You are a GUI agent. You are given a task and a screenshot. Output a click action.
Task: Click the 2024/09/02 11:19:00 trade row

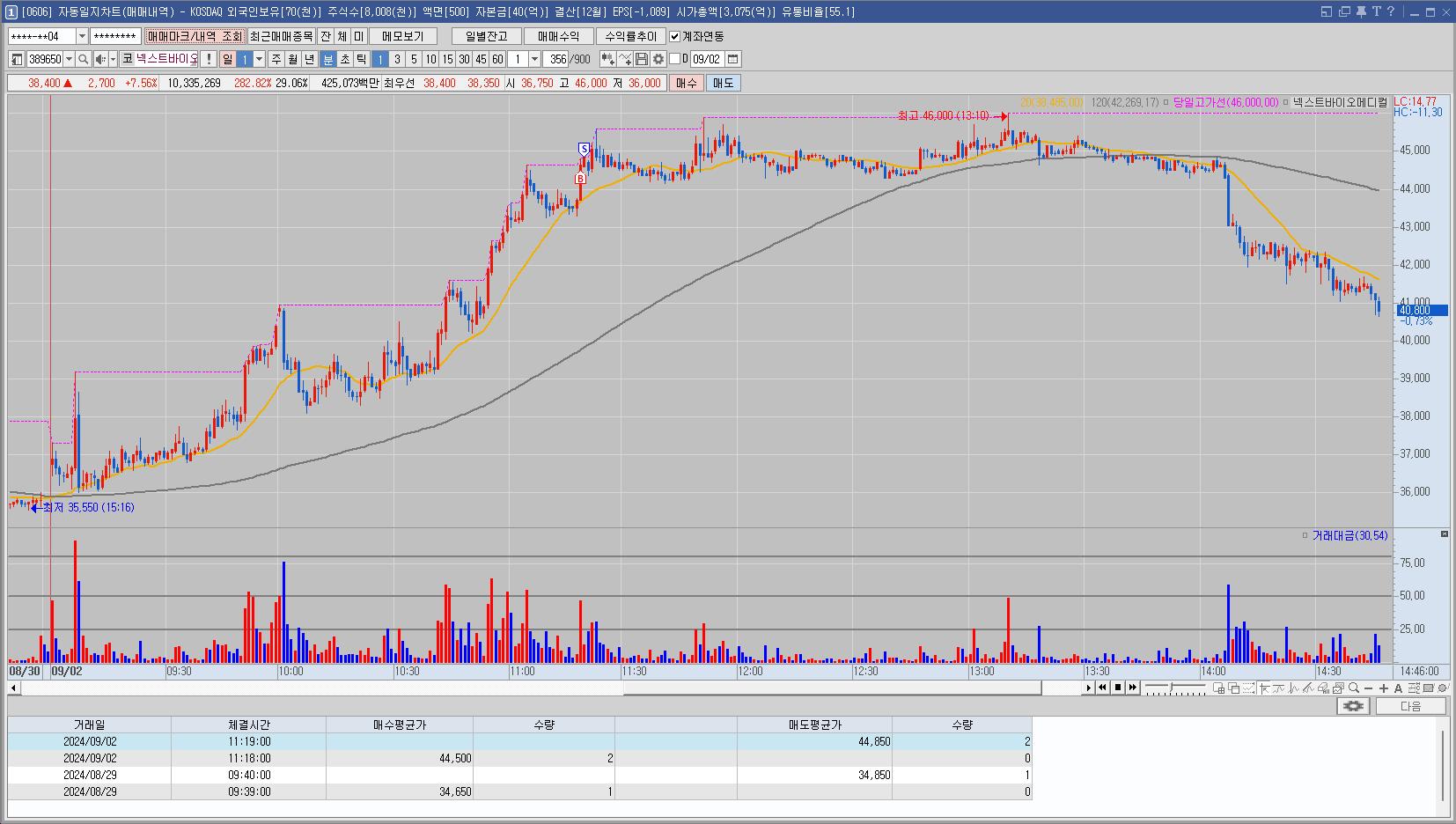[x=519, y=741]
